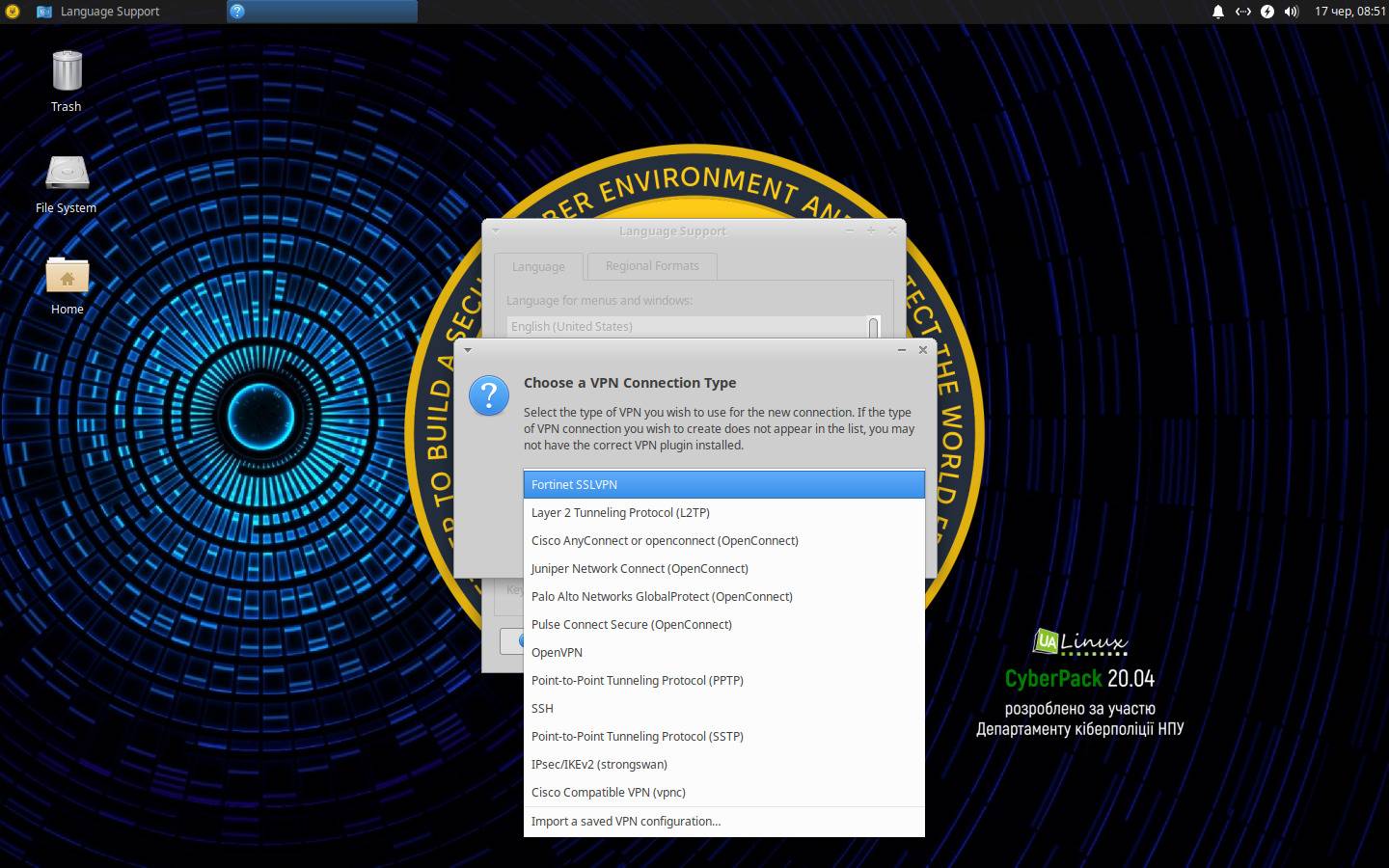Minimize the VPN Connection Type dialog
Screen dimensions: 1389x868
click(x=902, y=350)
